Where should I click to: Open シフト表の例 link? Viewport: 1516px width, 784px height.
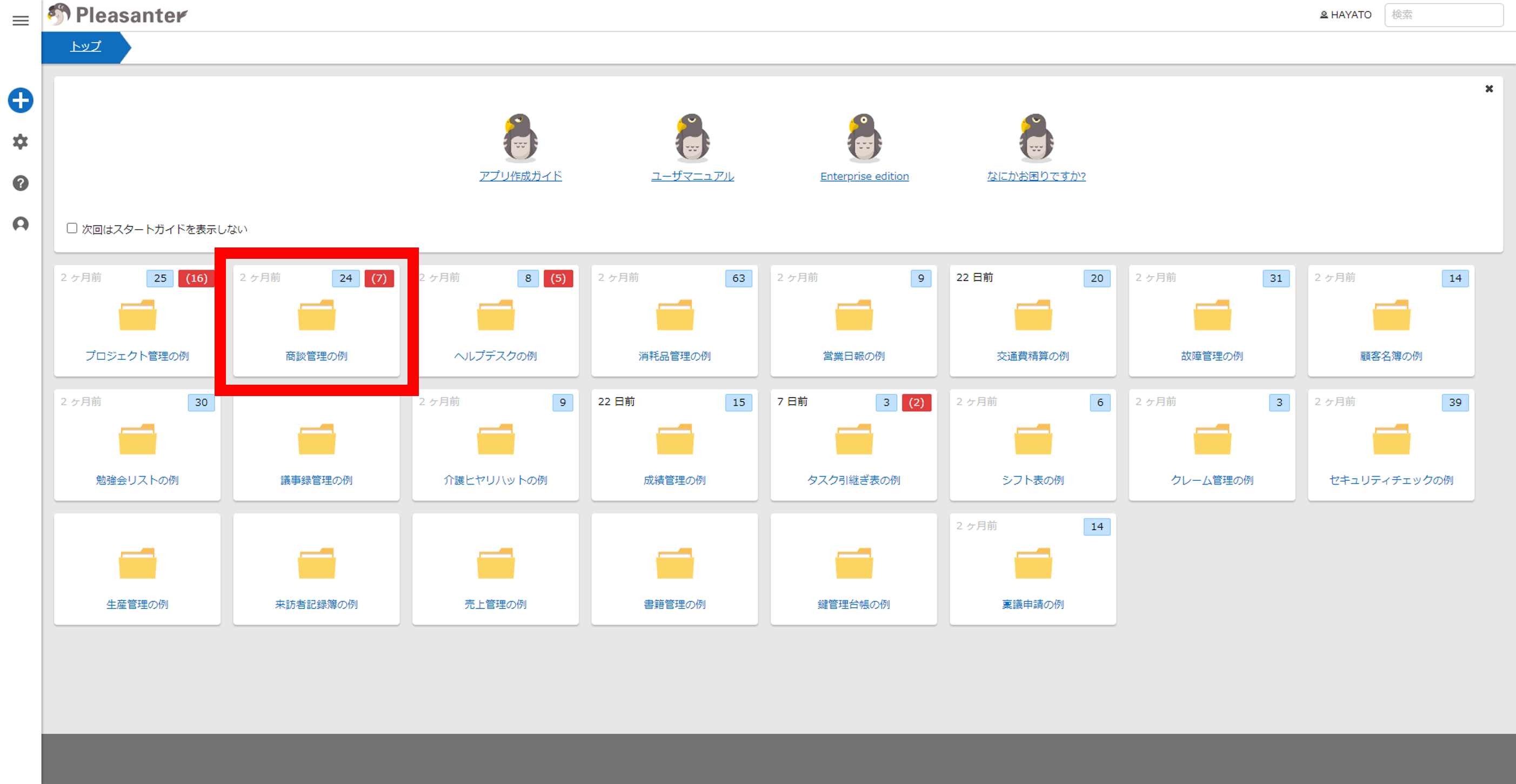1033,480
